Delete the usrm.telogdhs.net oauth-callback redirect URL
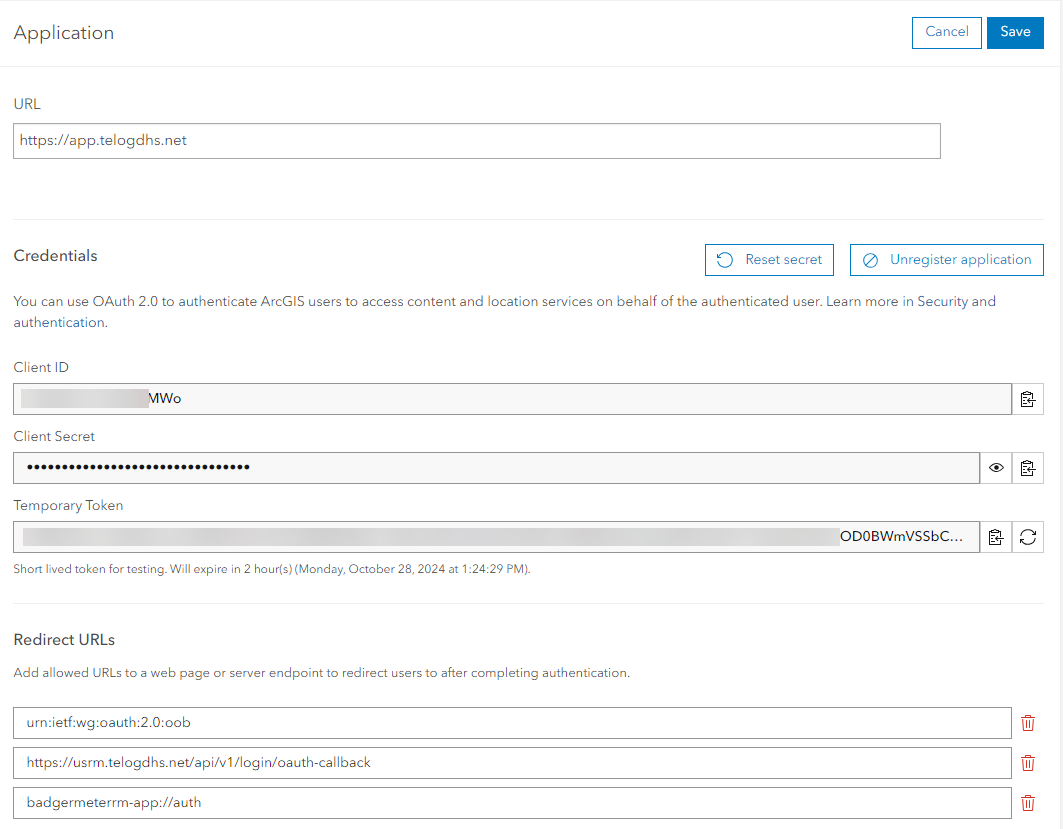 click(1027, 763)
